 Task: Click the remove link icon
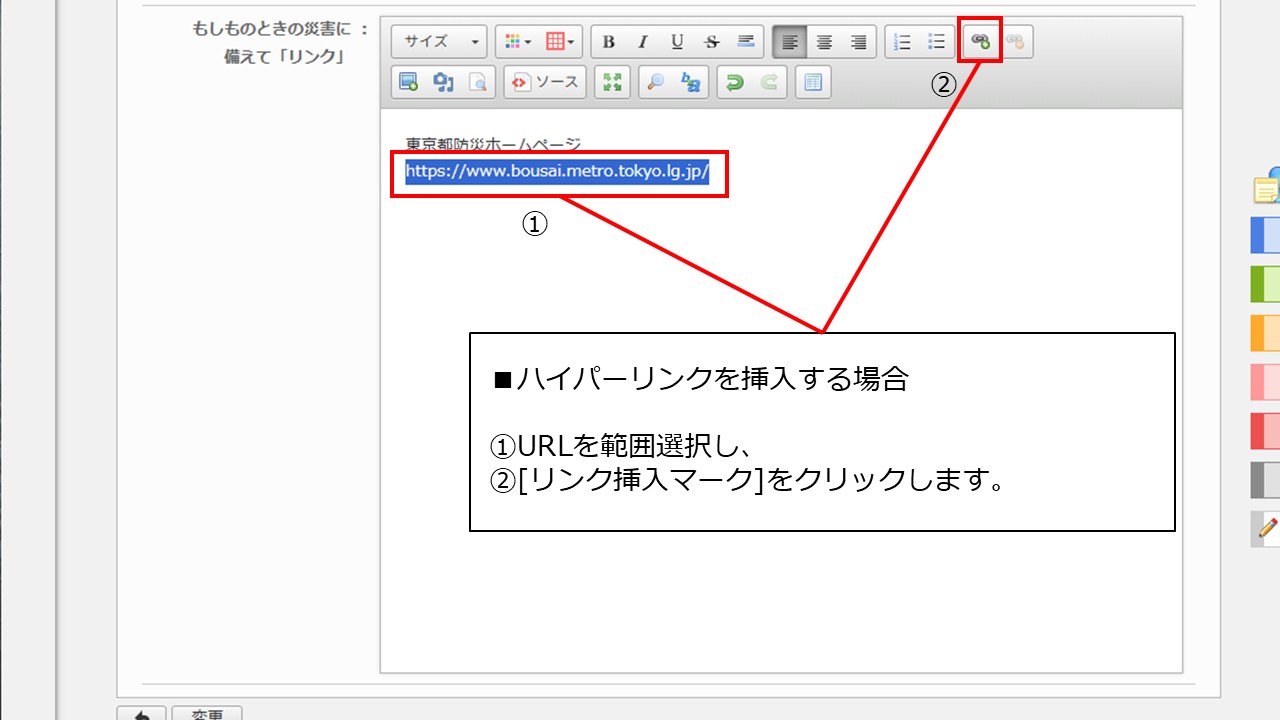click(1015, 42)
